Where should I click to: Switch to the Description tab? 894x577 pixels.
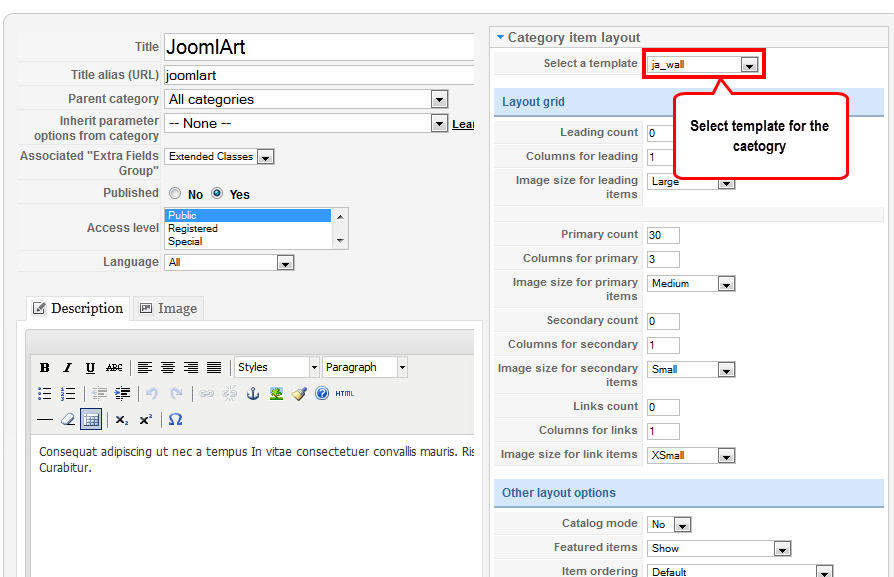pyautogui.click(x=78, y=308)
